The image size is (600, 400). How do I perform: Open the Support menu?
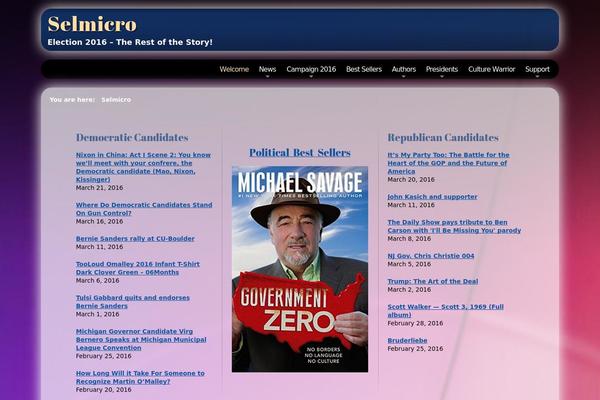(537, 69)
